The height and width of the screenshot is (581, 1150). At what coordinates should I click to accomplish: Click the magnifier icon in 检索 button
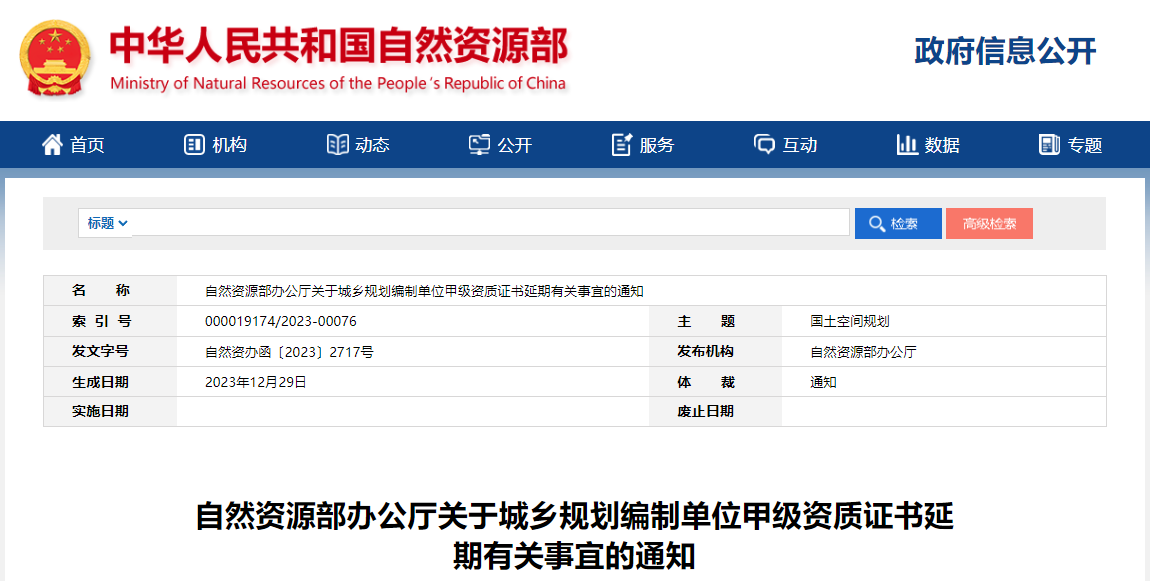(876, 224)
